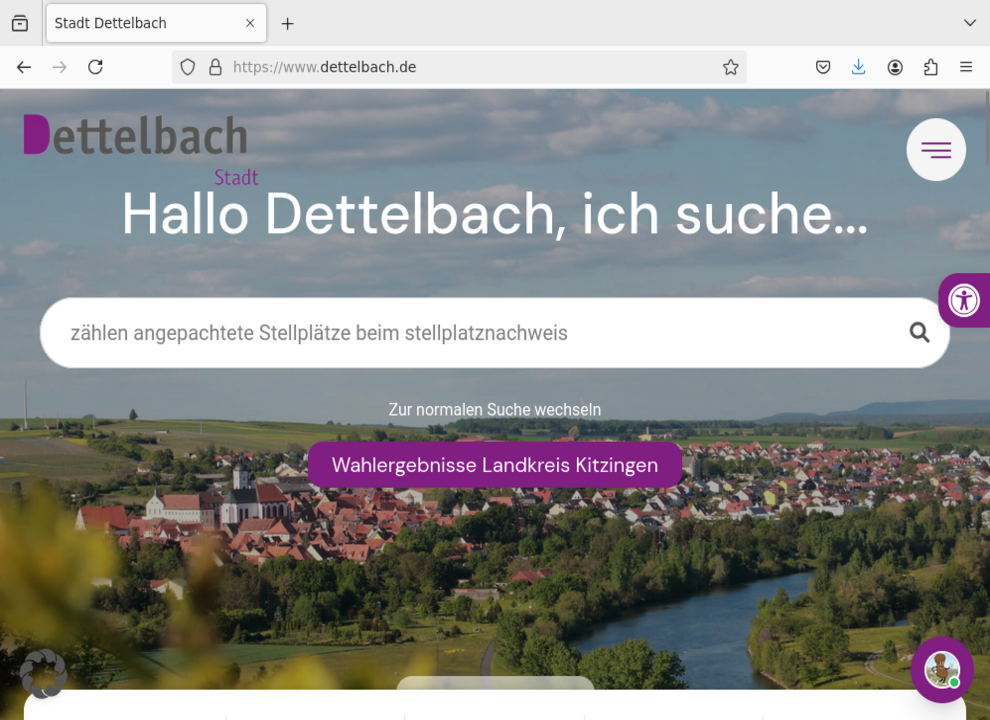Reload the Dettelbach page

tap(95, 67)
